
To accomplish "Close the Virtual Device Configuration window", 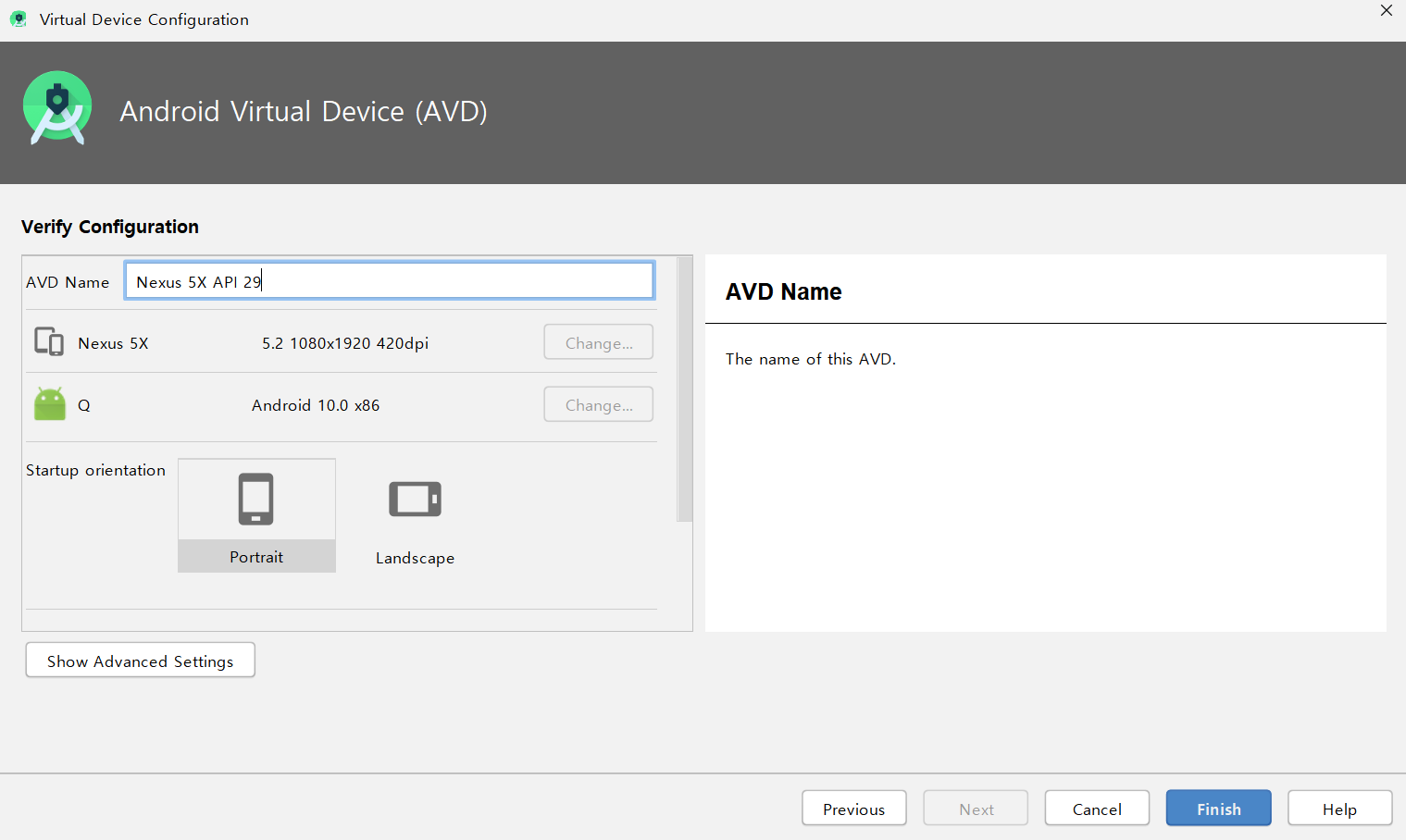I will pos(1386,11).
